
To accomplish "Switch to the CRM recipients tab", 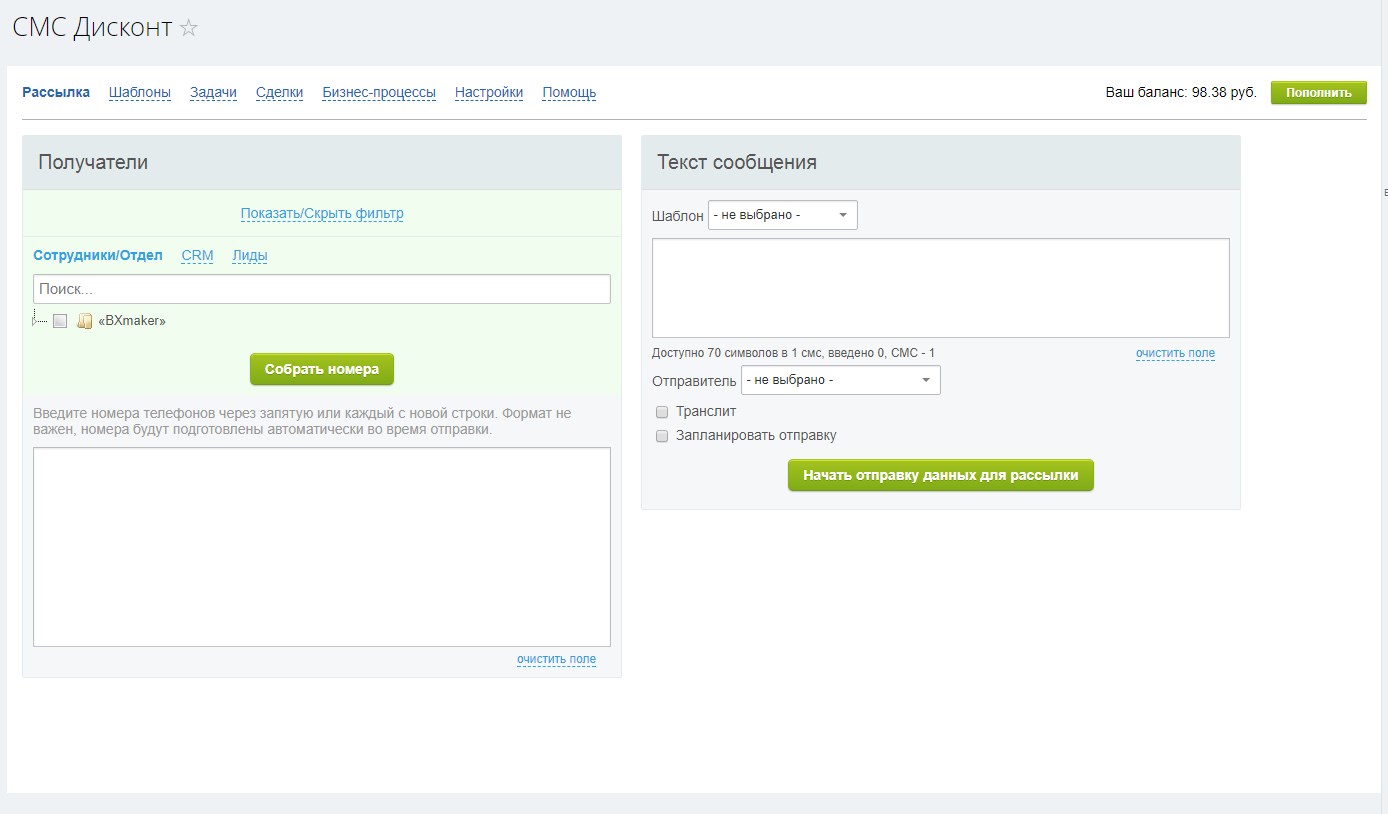I will (x=197, y=255).
